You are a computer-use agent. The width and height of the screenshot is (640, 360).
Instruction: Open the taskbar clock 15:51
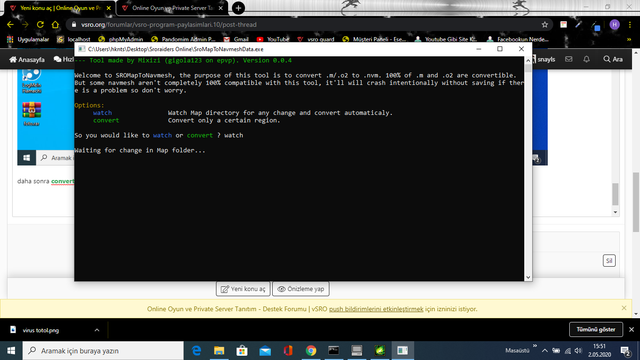click(600, 351)
